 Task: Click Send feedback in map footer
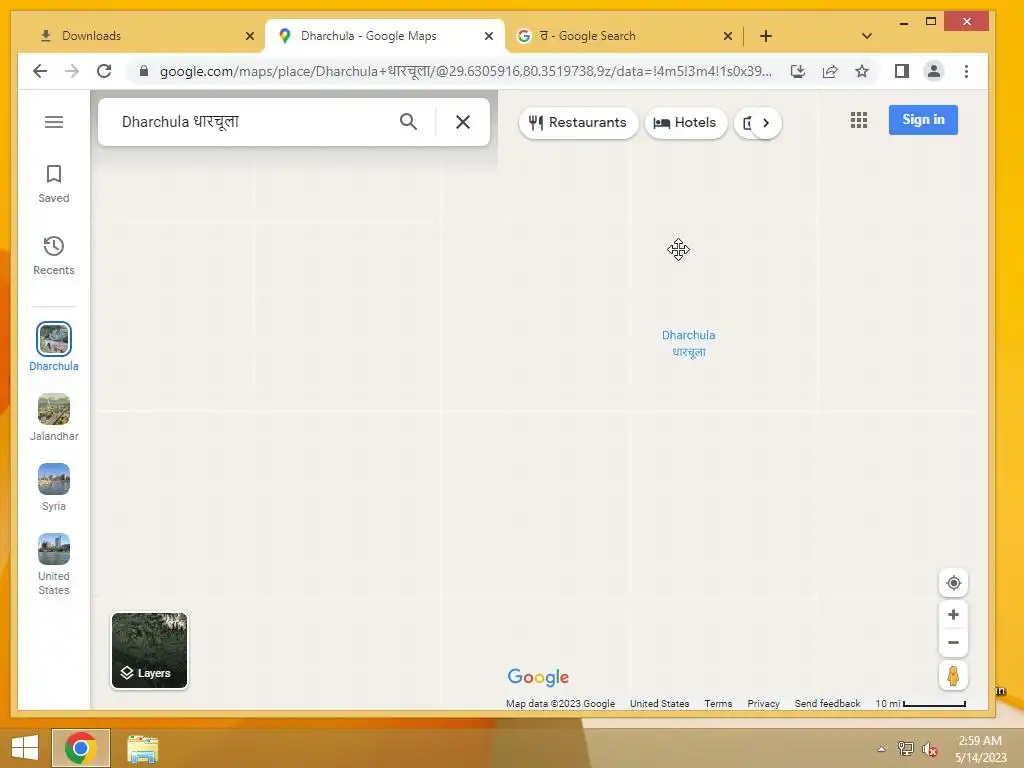click(827, 703)
